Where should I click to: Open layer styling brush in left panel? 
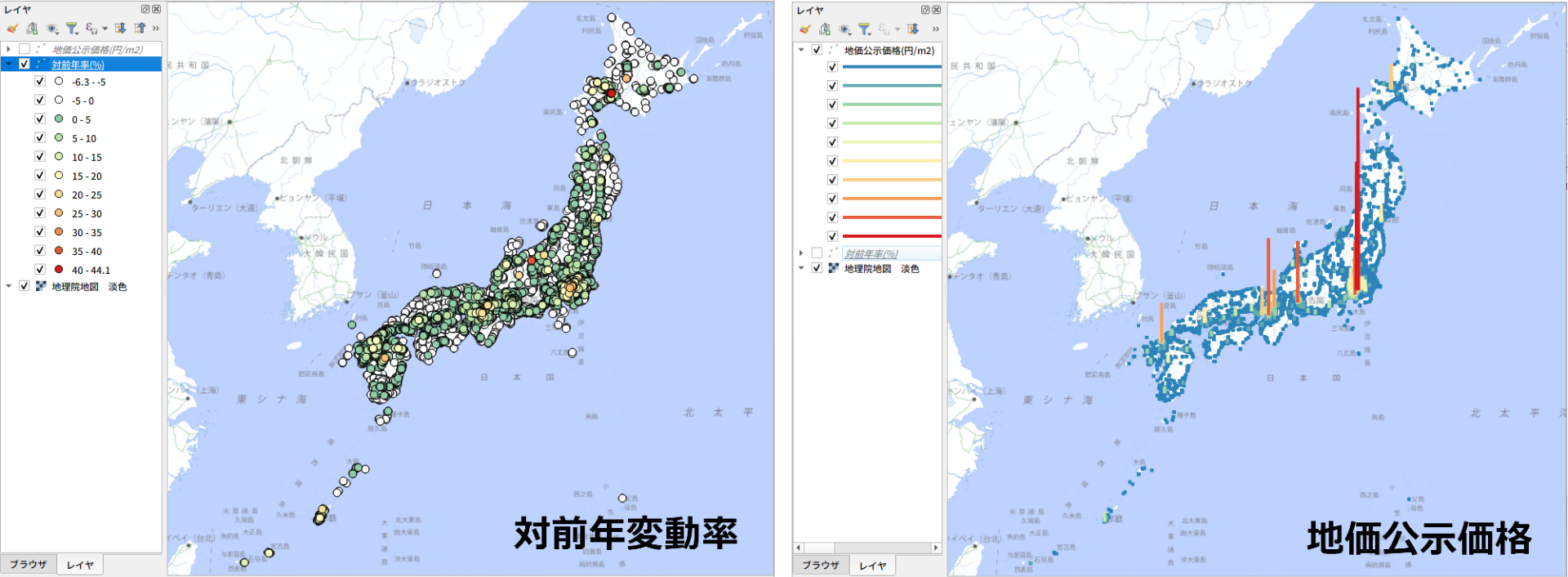point(12,29)
